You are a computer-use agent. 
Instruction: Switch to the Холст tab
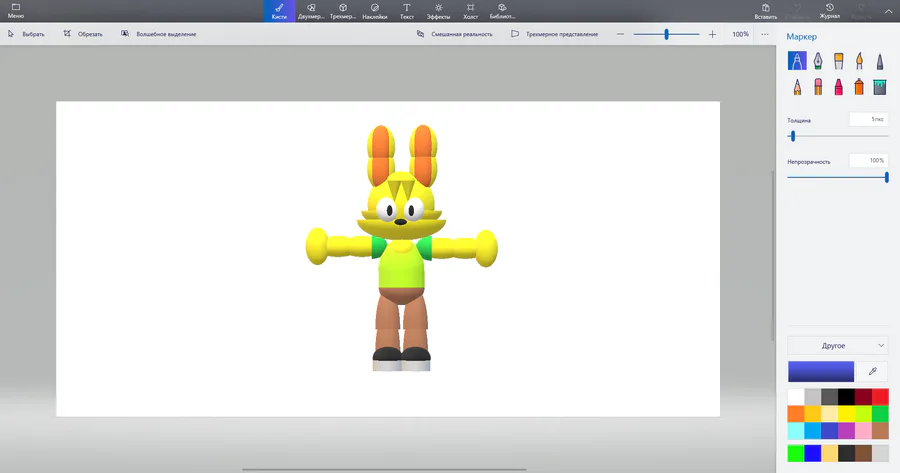(470, 11)
